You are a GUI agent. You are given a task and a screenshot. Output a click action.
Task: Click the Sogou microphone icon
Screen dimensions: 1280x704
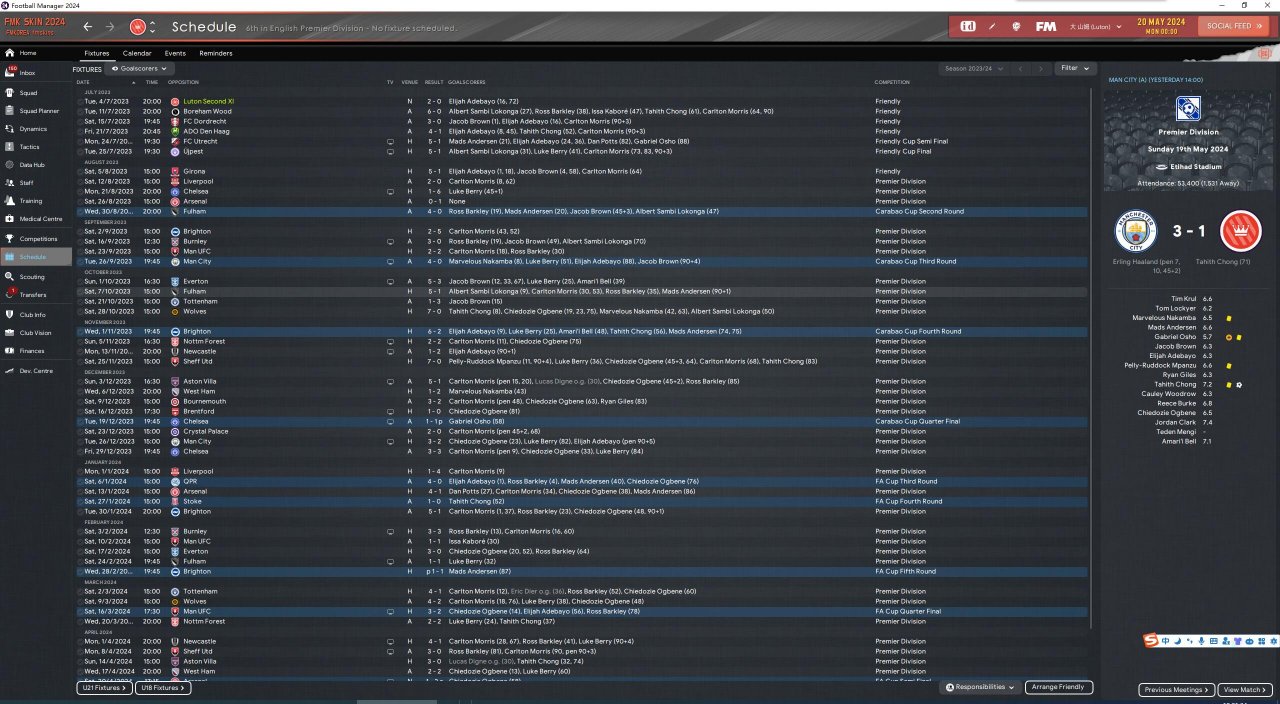[1201, 640]
